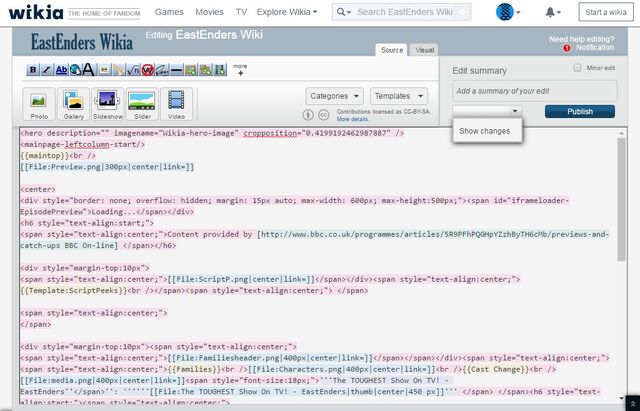Insert internal link (Ab) button

[x=61, y=70]
